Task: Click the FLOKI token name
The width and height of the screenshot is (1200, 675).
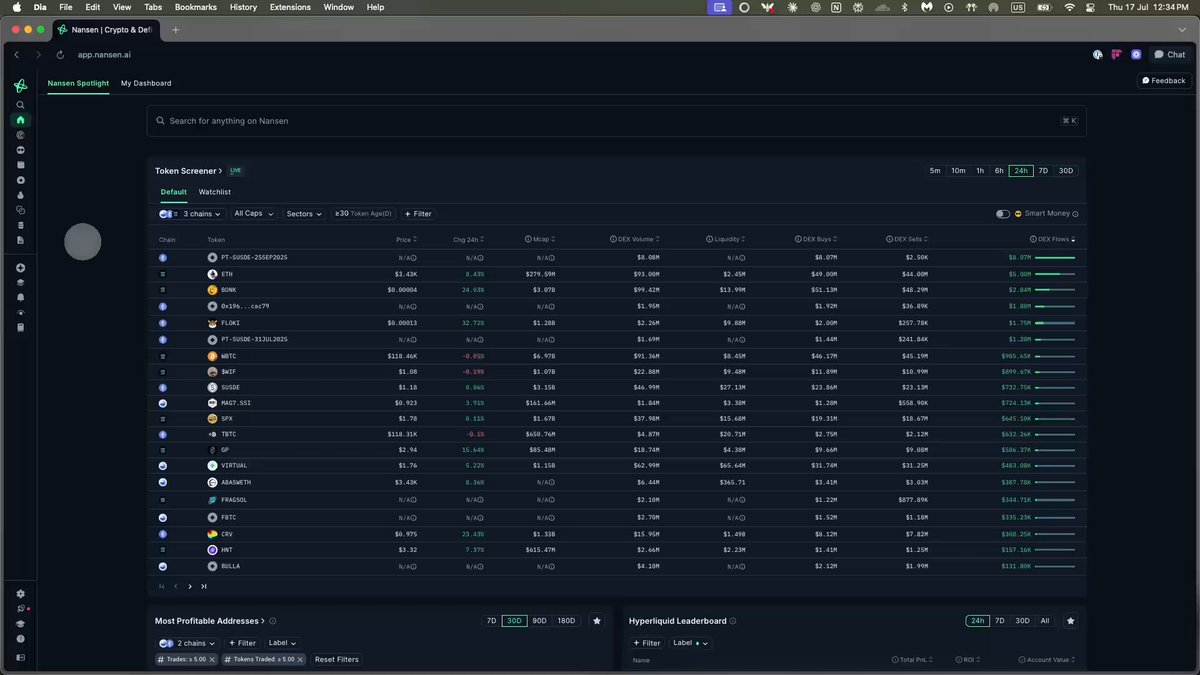Action: [x=230, y=323]
